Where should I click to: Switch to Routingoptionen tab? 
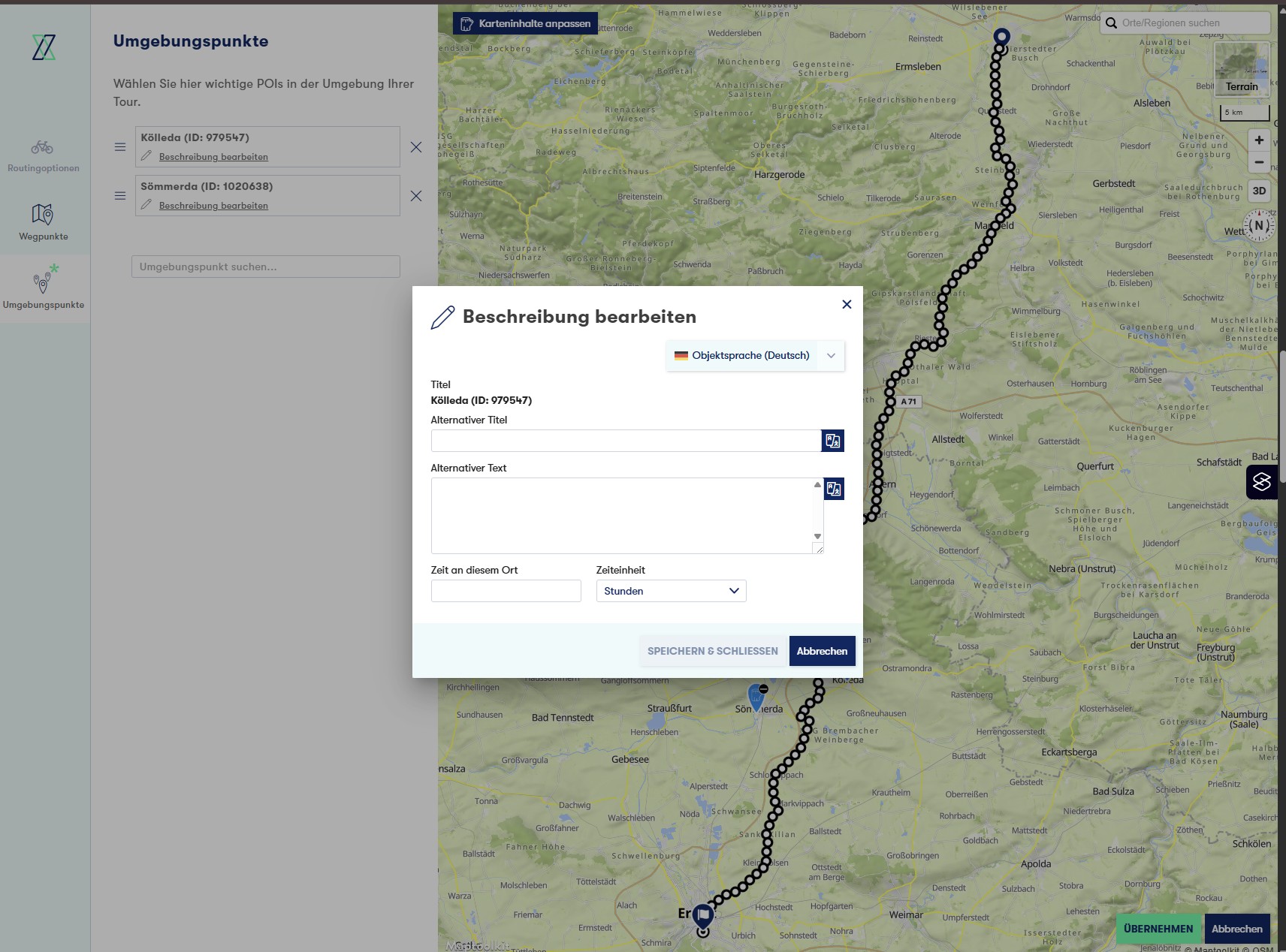(x=44, y=155)
